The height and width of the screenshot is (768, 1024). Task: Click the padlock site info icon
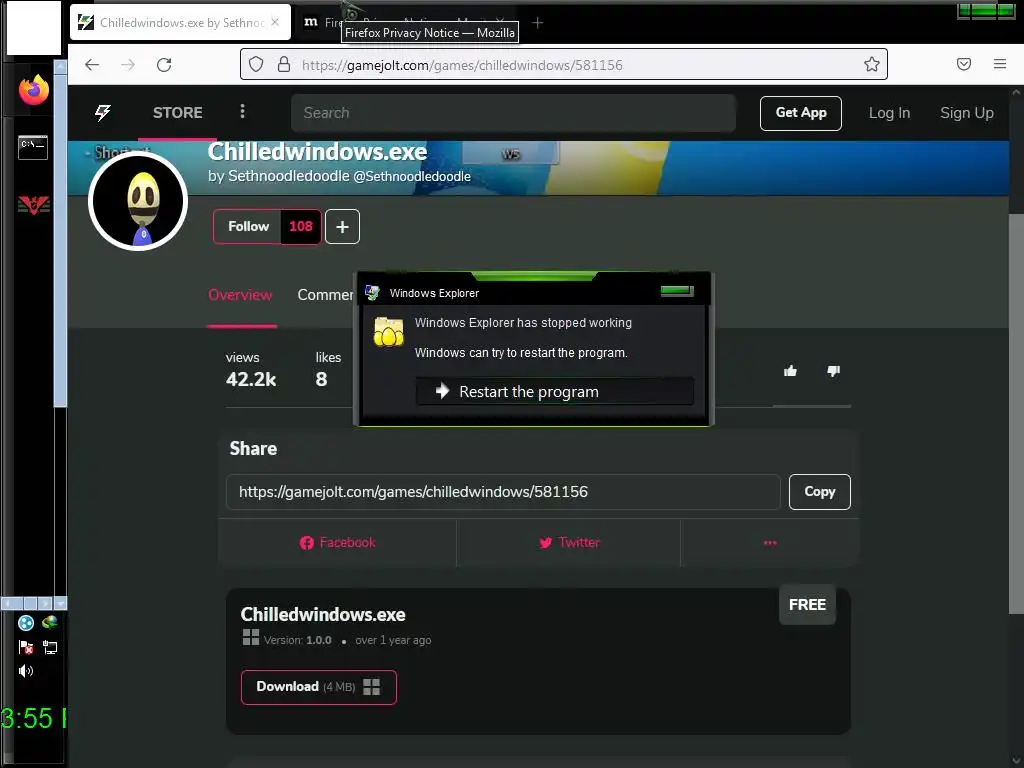(x=283, y=64)
